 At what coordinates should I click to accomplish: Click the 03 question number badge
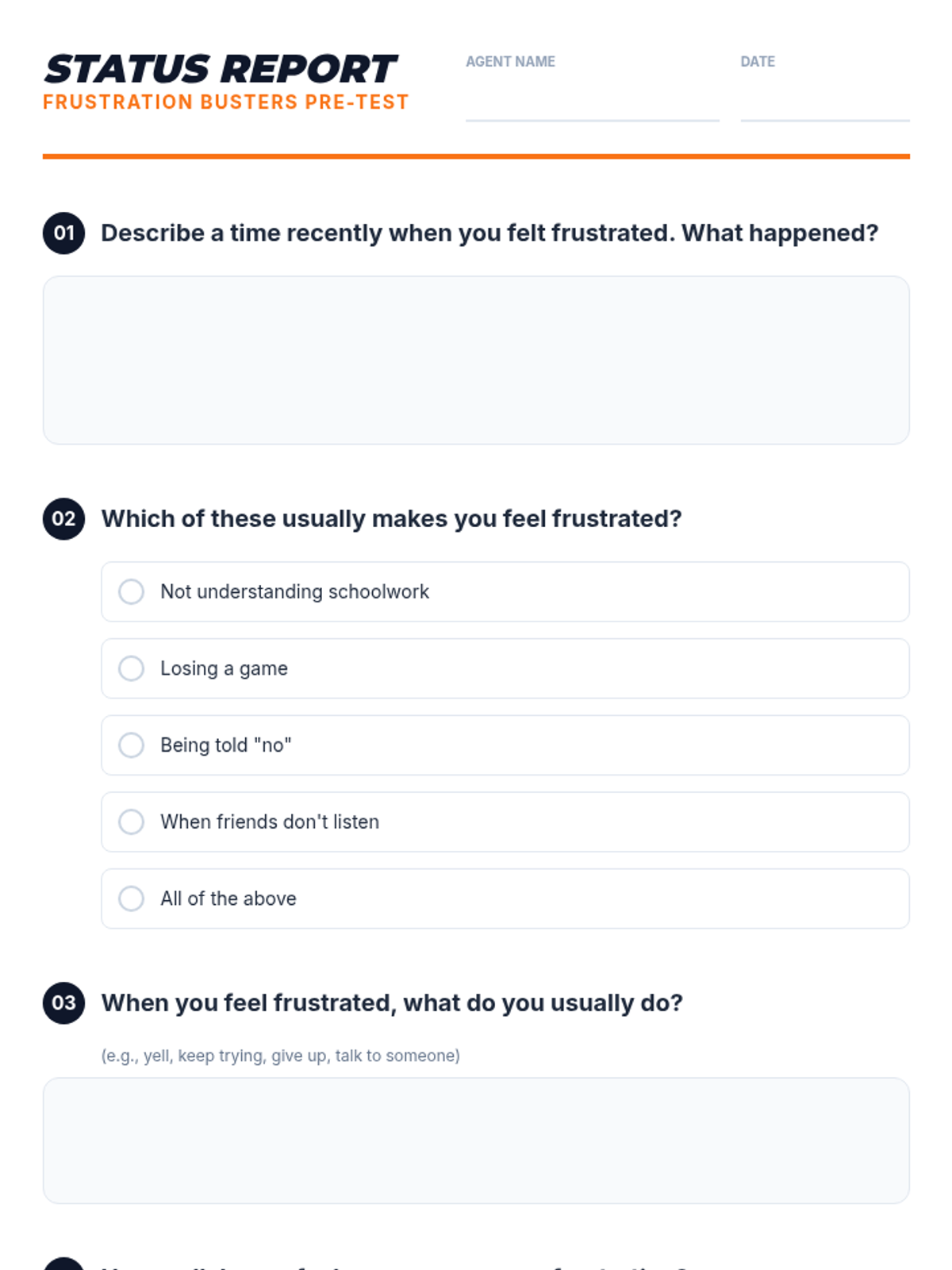click(63, 1003)
